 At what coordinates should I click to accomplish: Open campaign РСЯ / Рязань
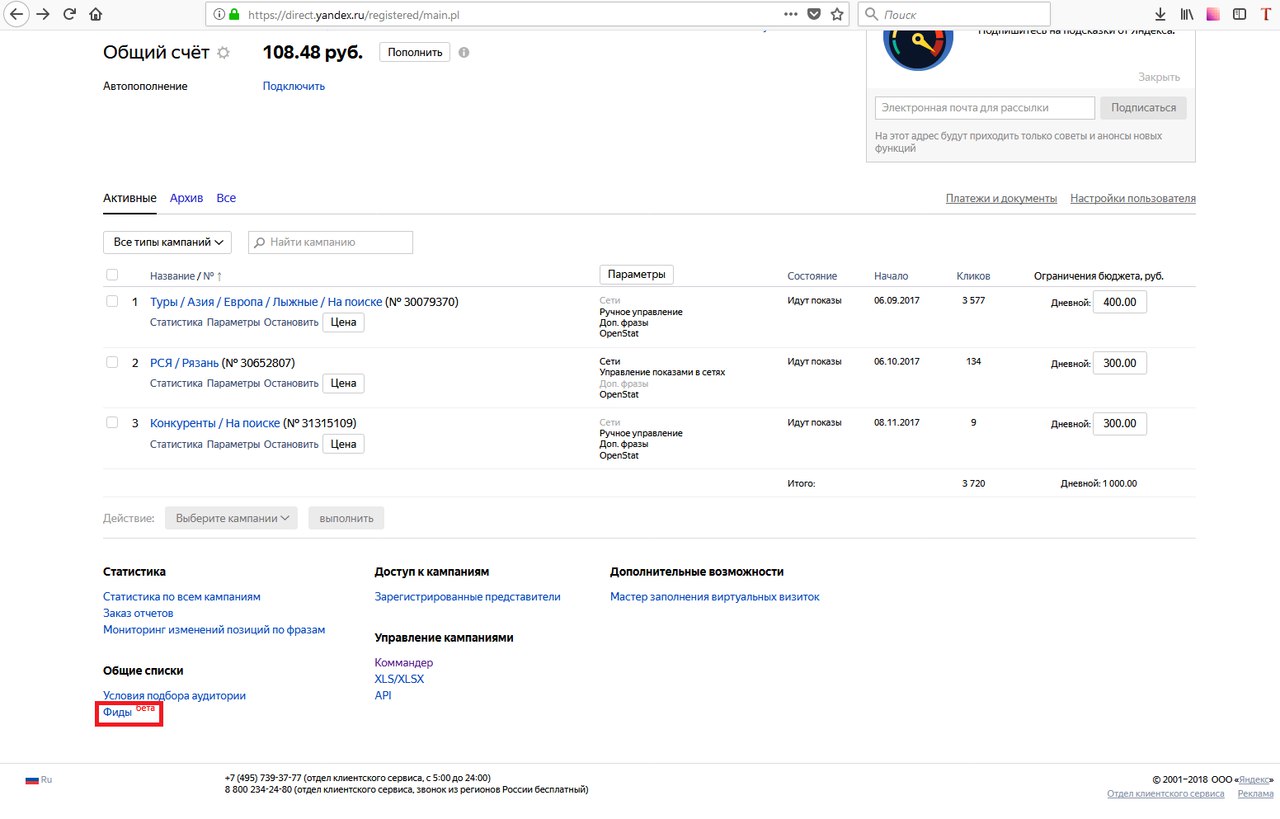(184, 362)
